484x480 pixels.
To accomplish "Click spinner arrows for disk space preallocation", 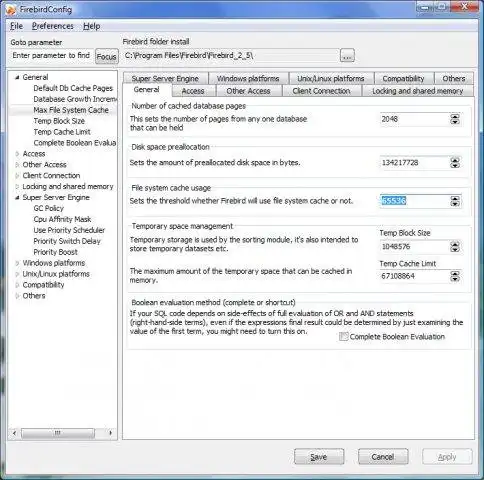I will coord(455,163).
